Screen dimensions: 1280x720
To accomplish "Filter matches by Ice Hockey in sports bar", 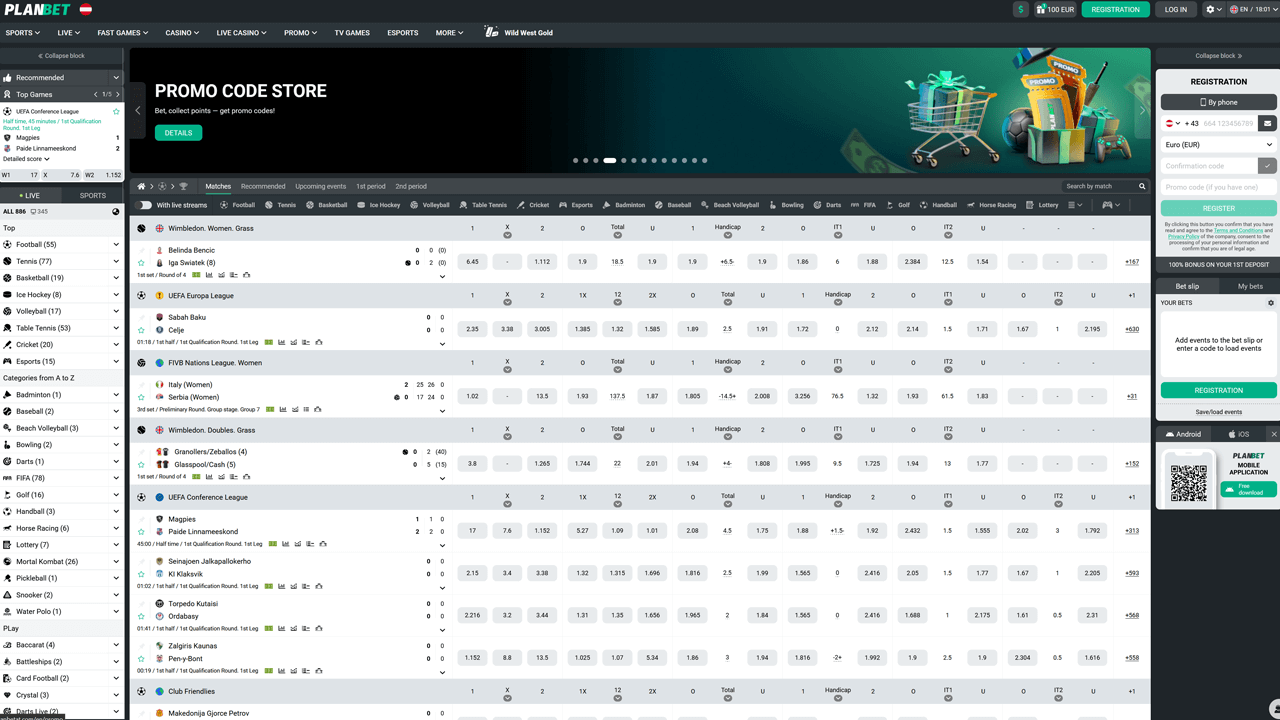I will [378, 205].
